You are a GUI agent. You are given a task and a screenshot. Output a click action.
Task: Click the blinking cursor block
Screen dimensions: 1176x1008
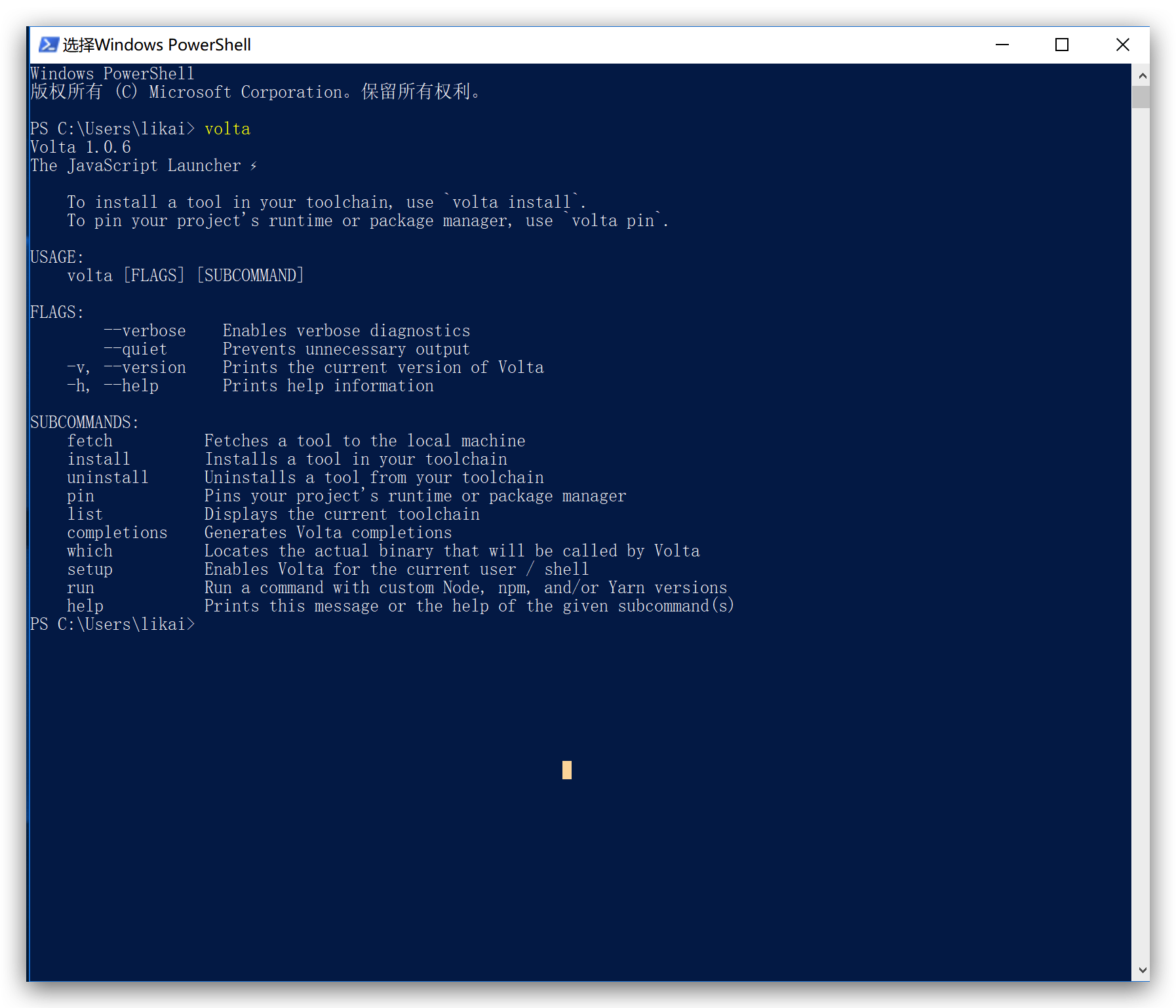(x=567, y=770)
